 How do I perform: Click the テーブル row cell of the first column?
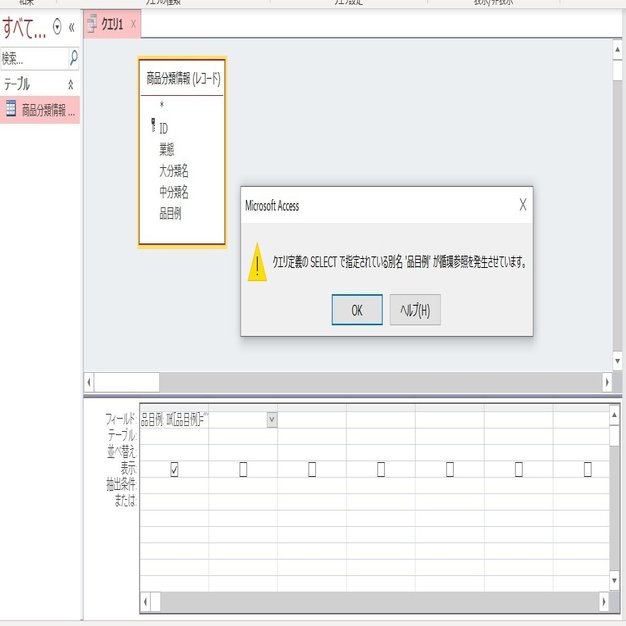(174, 436)
